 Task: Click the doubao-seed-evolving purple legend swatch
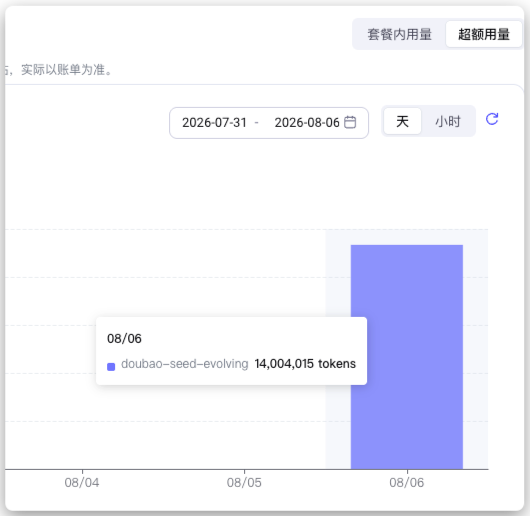coord(111,367)
